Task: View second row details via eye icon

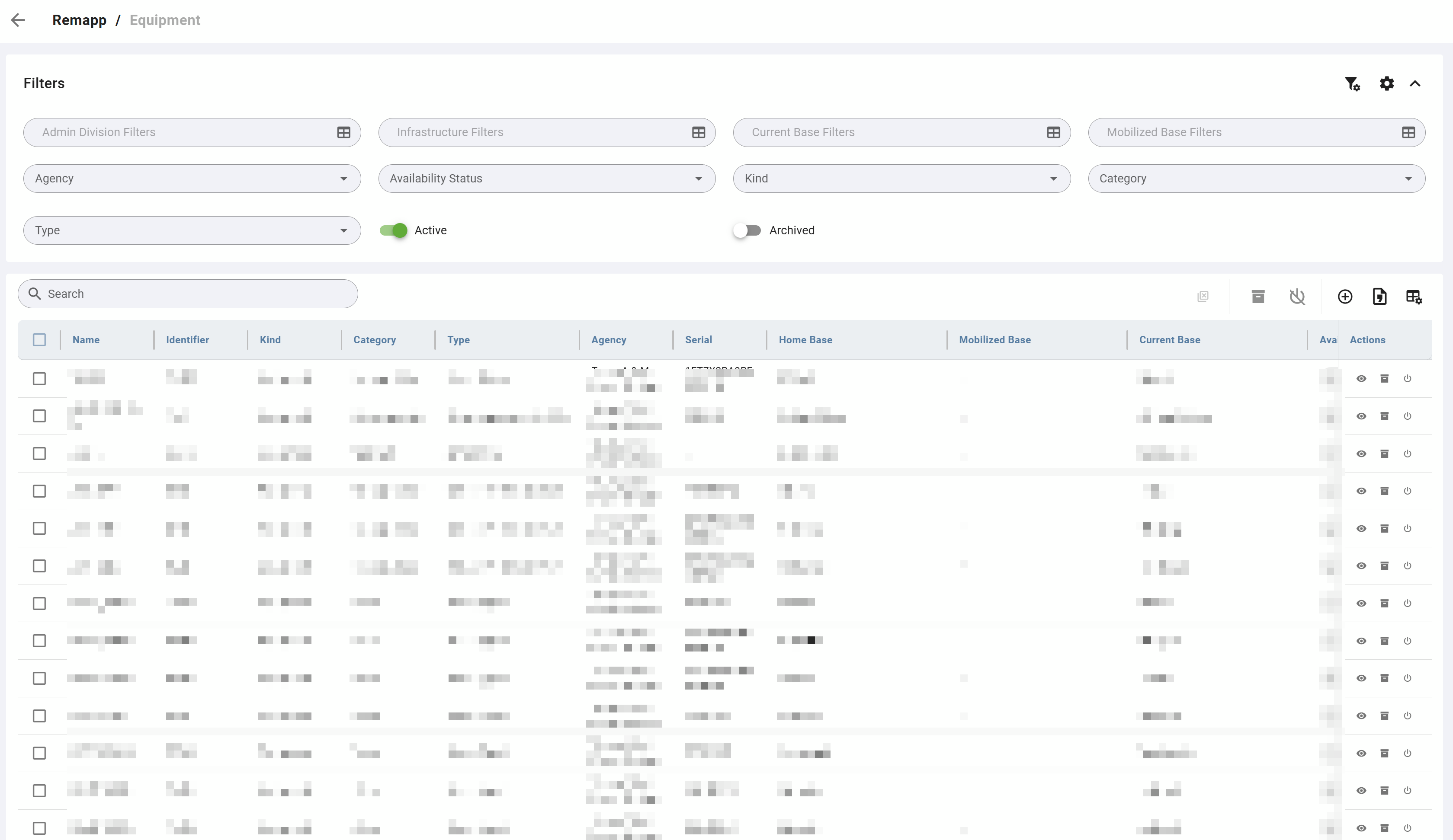Action: (x=1361, y=416)
